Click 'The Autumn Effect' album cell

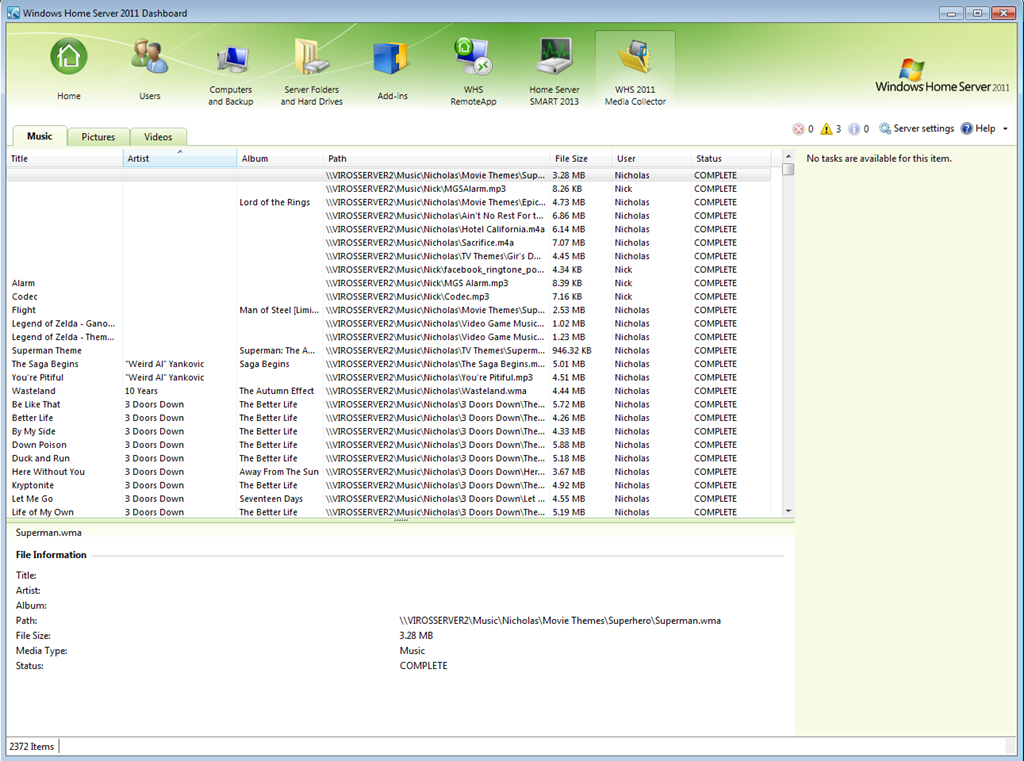point(276,391)
